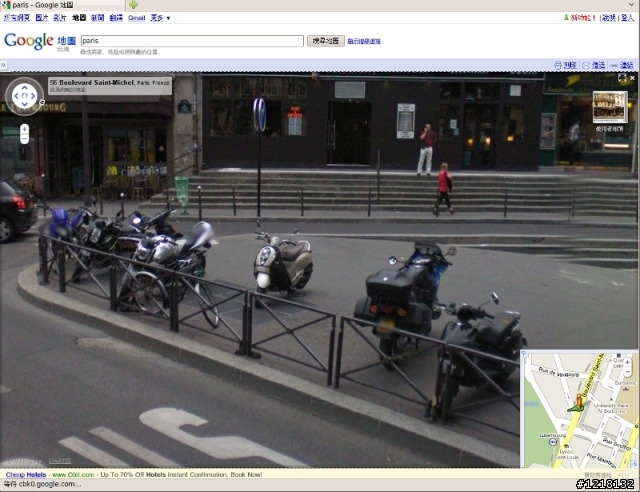The height and width of the screenshot is (492, 640).
Task: Pan Street View up with the up arrow
Action: [x=24, y=87]
